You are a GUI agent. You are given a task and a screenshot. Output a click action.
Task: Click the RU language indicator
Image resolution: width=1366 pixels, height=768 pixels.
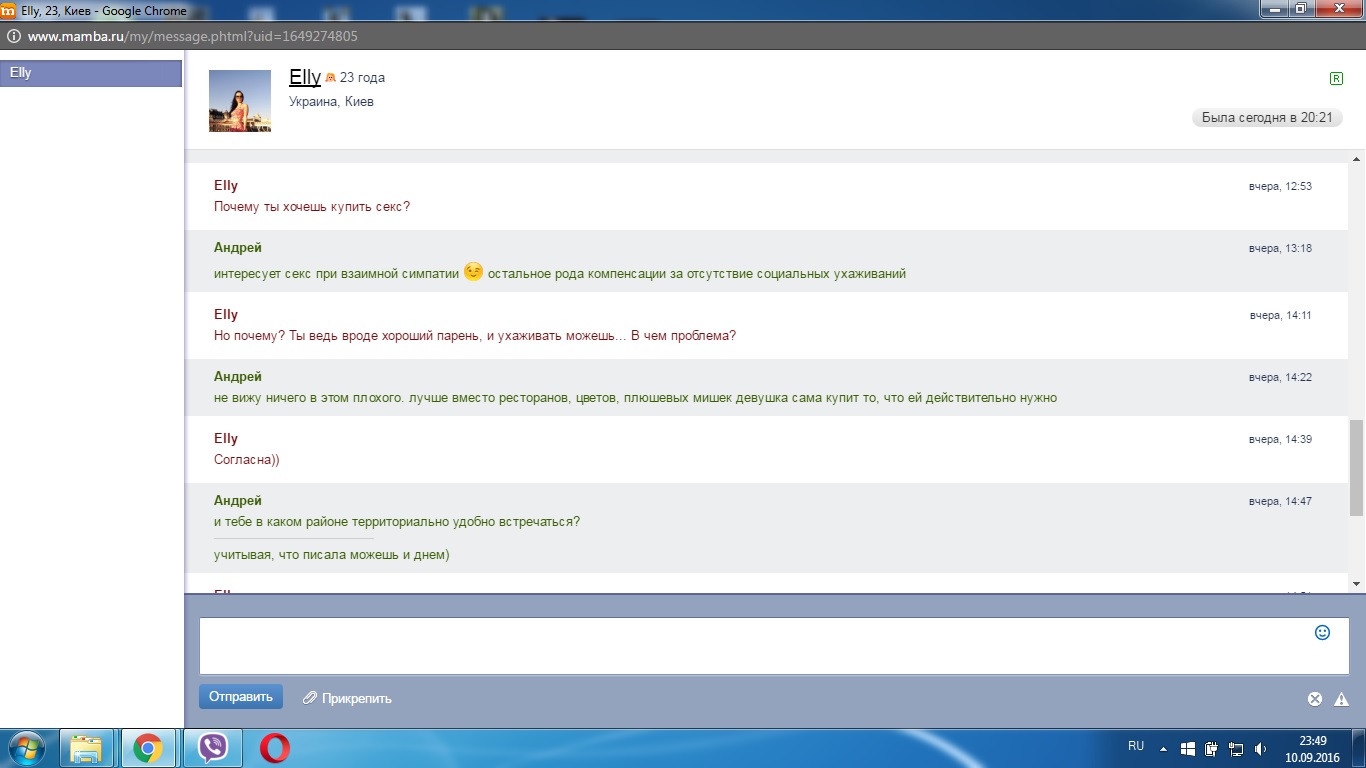1136,746
